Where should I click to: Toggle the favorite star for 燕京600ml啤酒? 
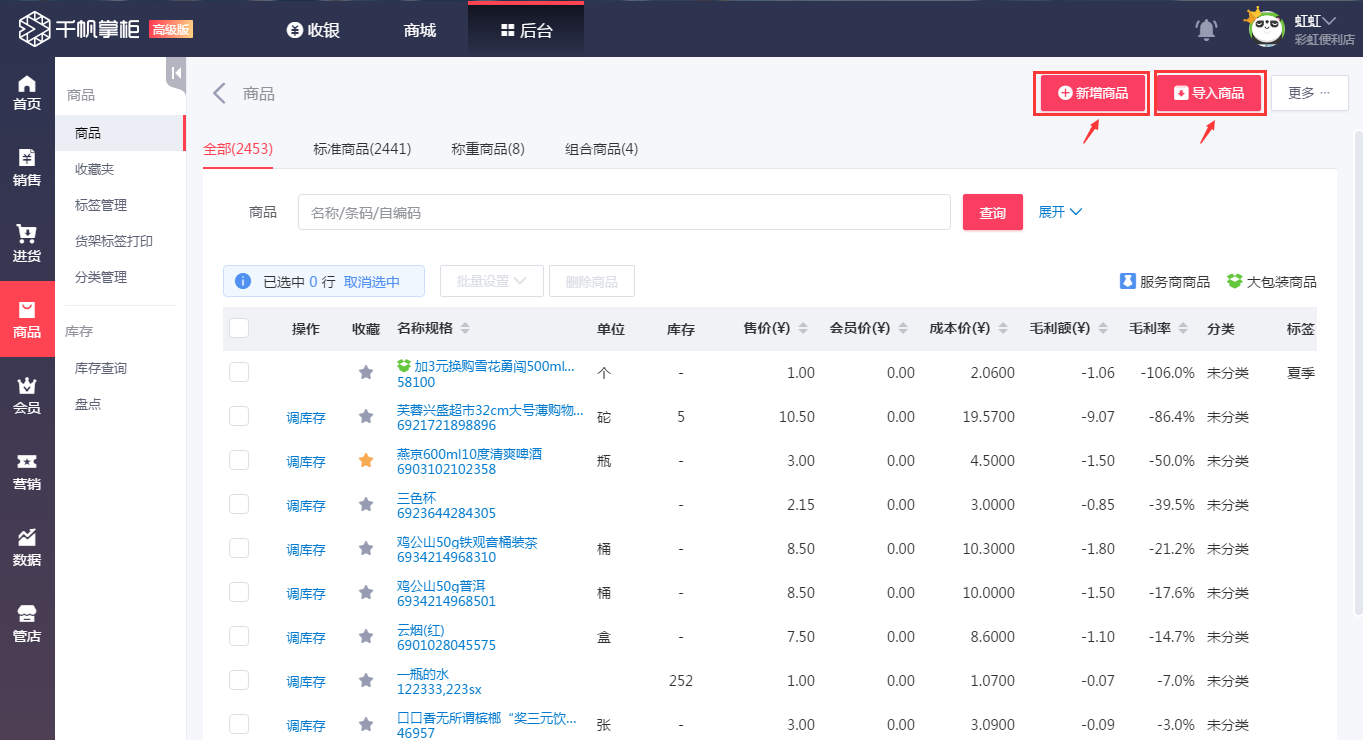pos(365,460)
